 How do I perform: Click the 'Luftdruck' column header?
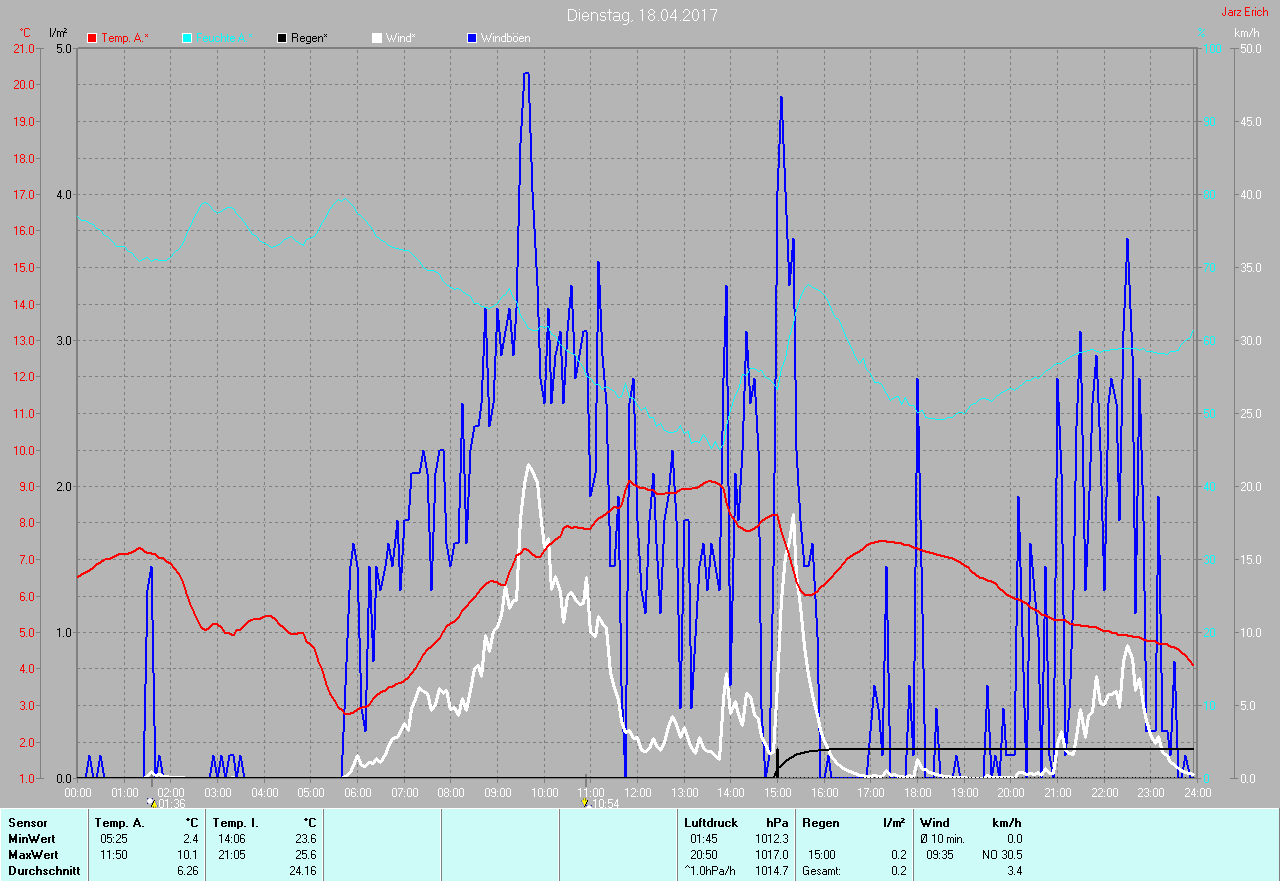coord(711,823)
